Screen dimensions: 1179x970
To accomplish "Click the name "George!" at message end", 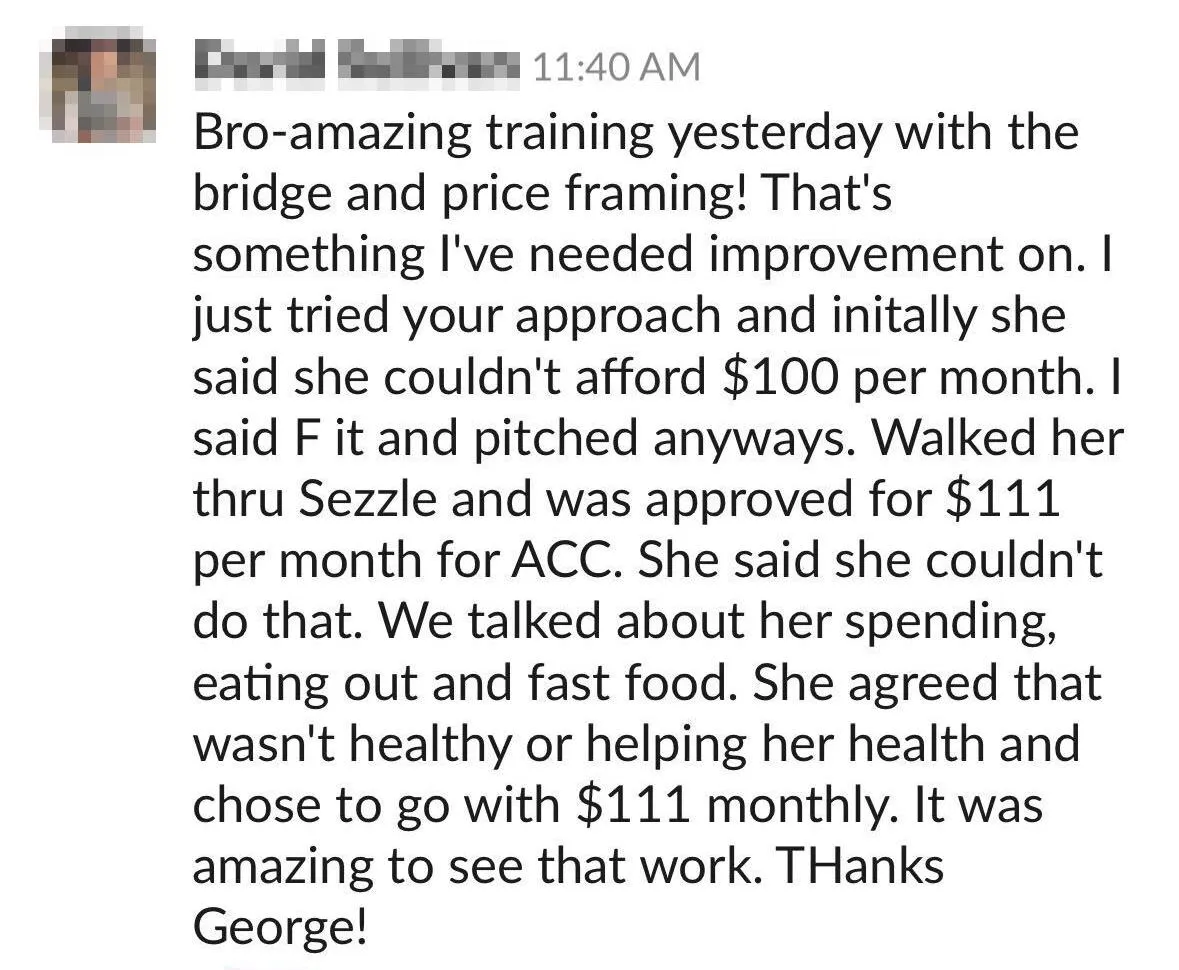I will click(x=281, y=929).
